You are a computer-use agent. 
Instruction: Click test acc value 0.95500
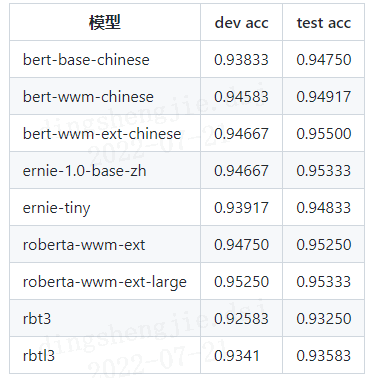tap(324, 134)
